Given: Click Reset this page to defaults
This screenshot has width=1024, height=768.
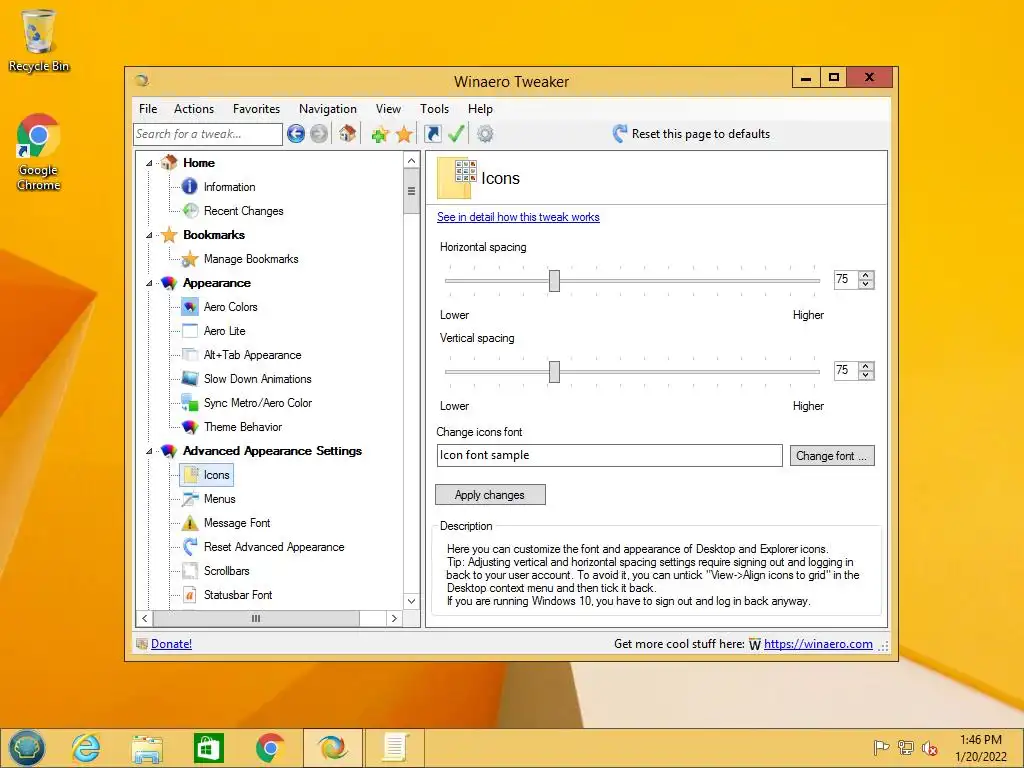Looking at the screenshot, I should (x=692, y=134).
